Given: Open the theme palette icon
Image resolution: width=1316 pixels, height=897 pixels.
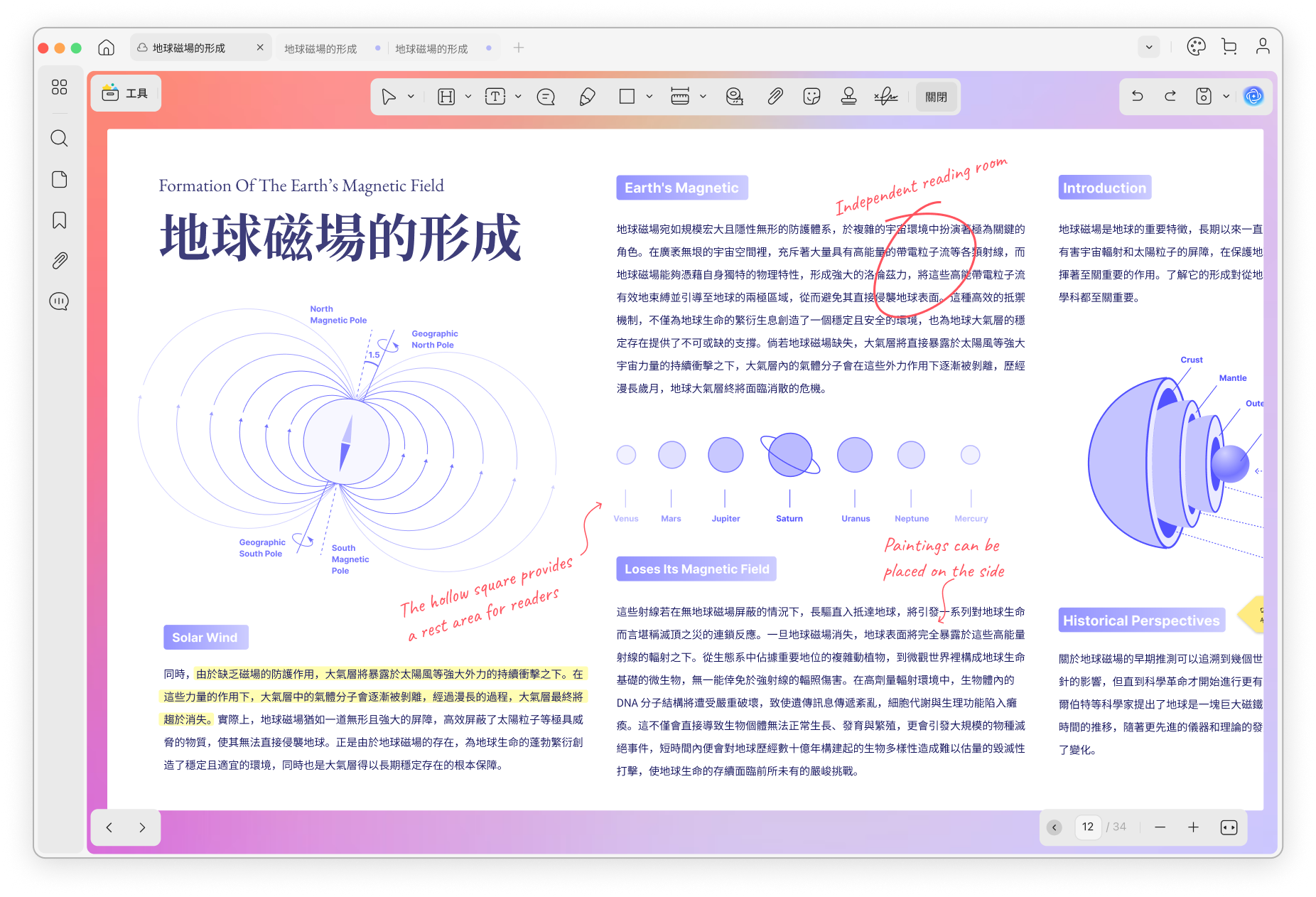Looking at the screenshot, I should pyautogui.click(x=1197, y=47).
